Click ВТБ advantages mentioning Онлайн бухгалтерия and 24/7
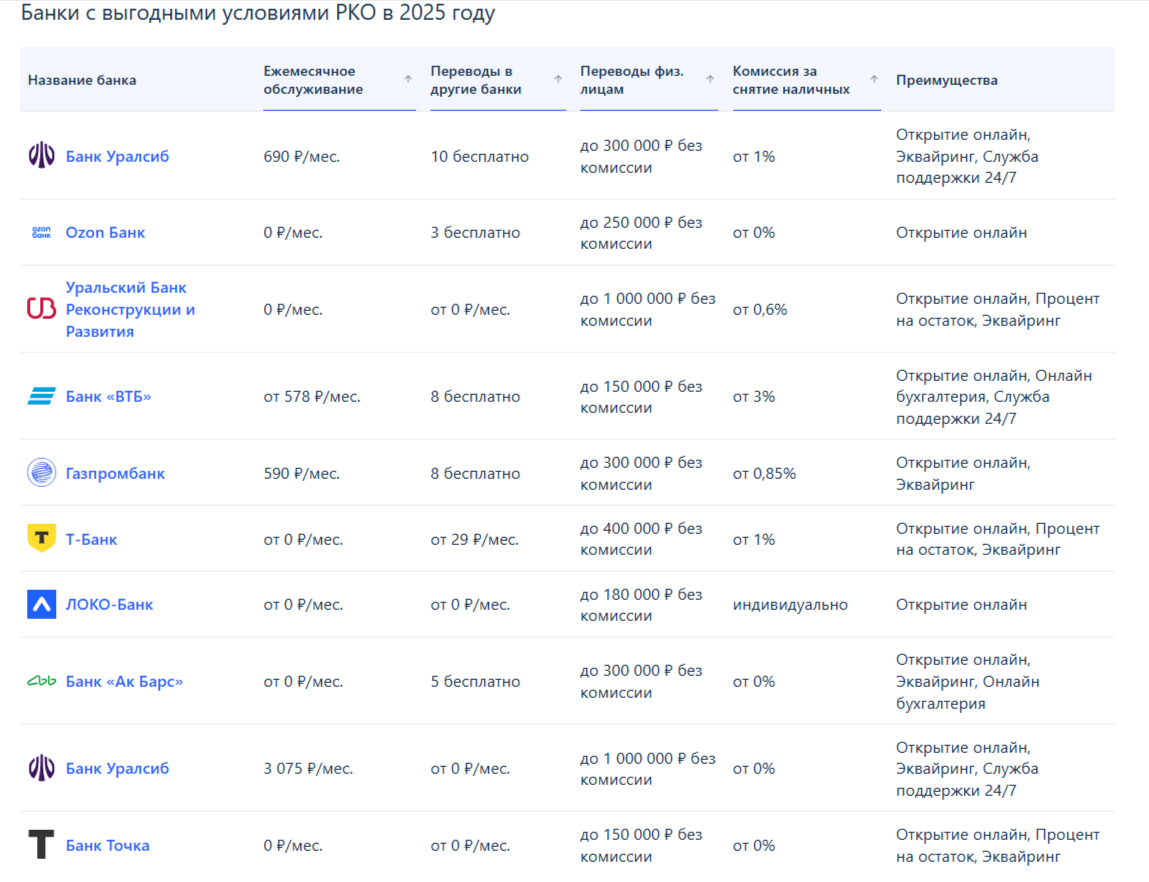The image size is (1149, 882). coord(994,396)
